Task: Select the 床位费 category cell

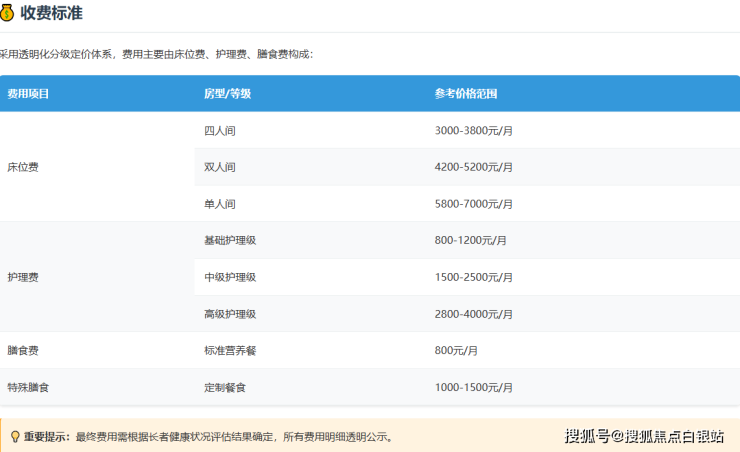Action: [22, 167]
